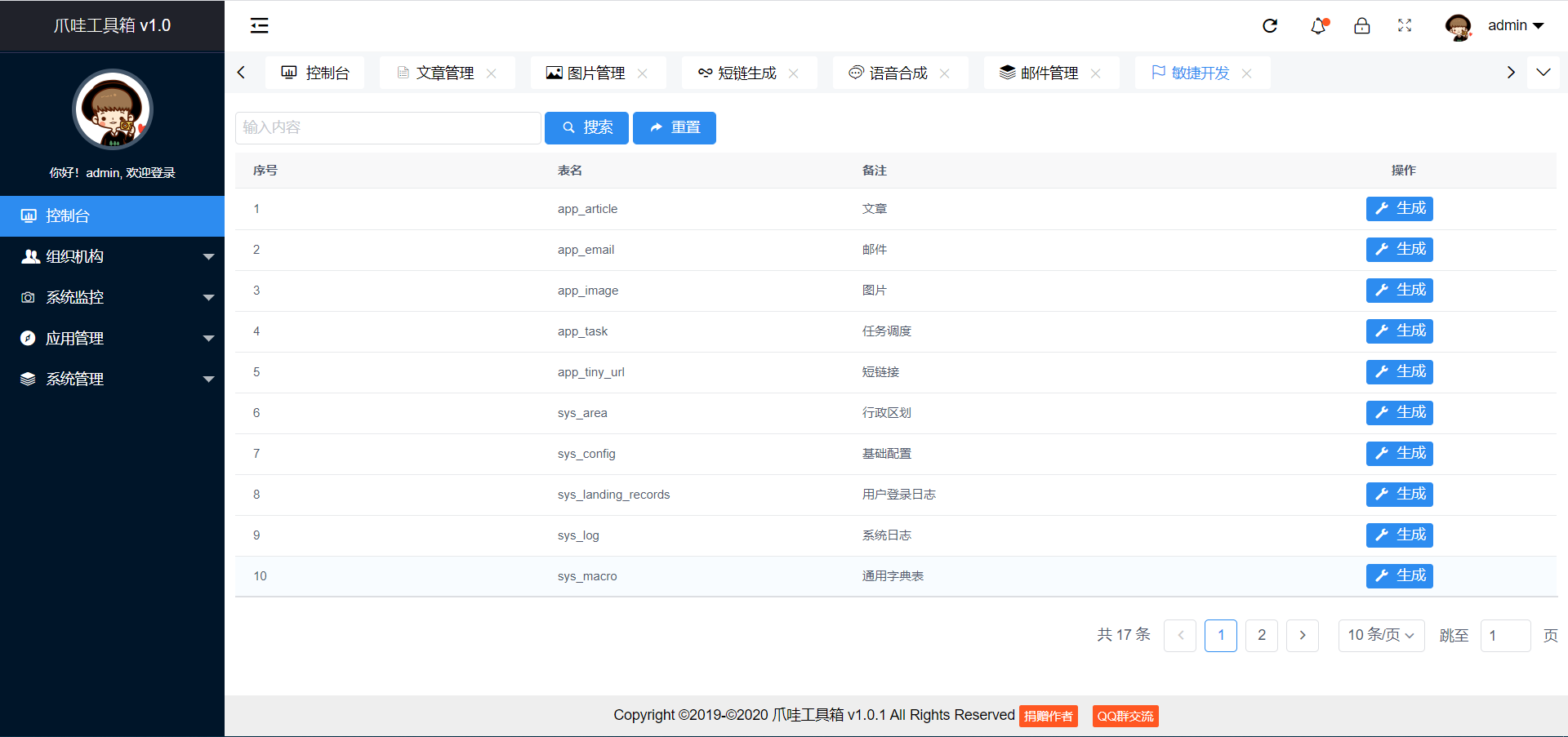Generate code for app_email table
Image resolution: width=1568 pixels, height=737 pixels.
(1400, 250)
